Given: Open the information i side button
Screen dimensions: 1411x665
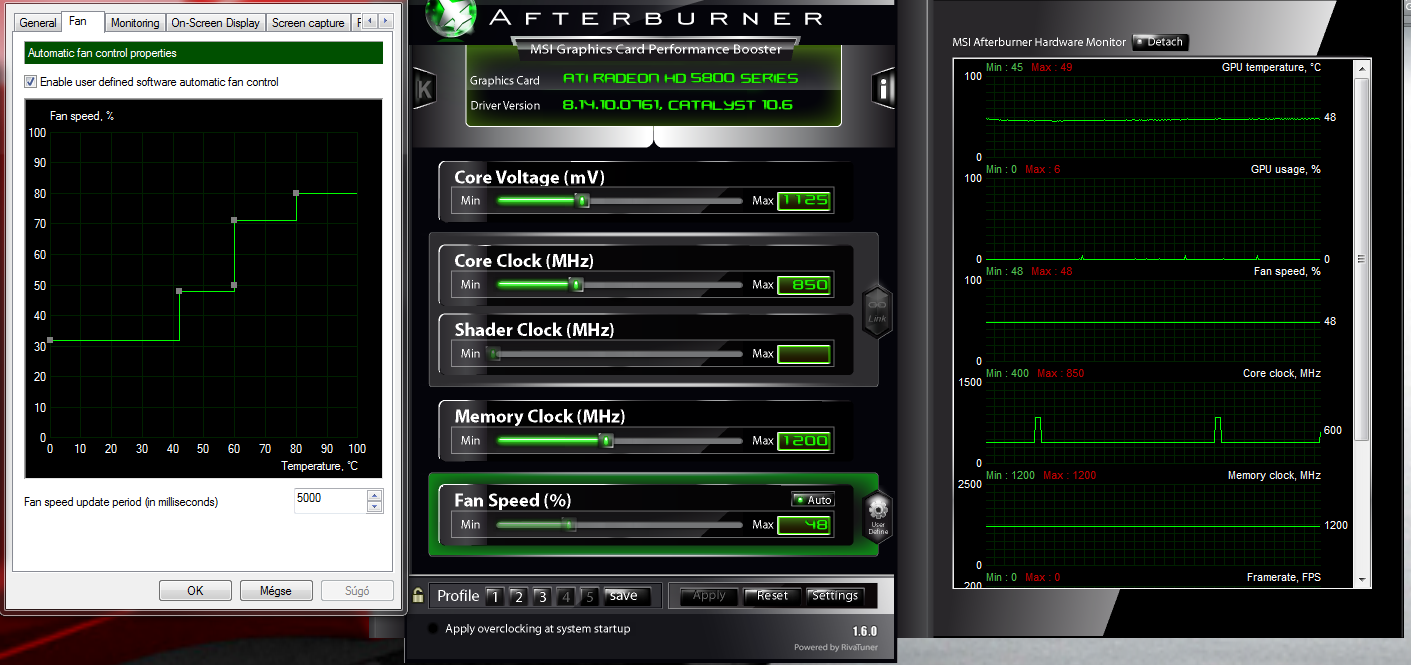Looking at the screenshot, I should [x=884, y=88].
